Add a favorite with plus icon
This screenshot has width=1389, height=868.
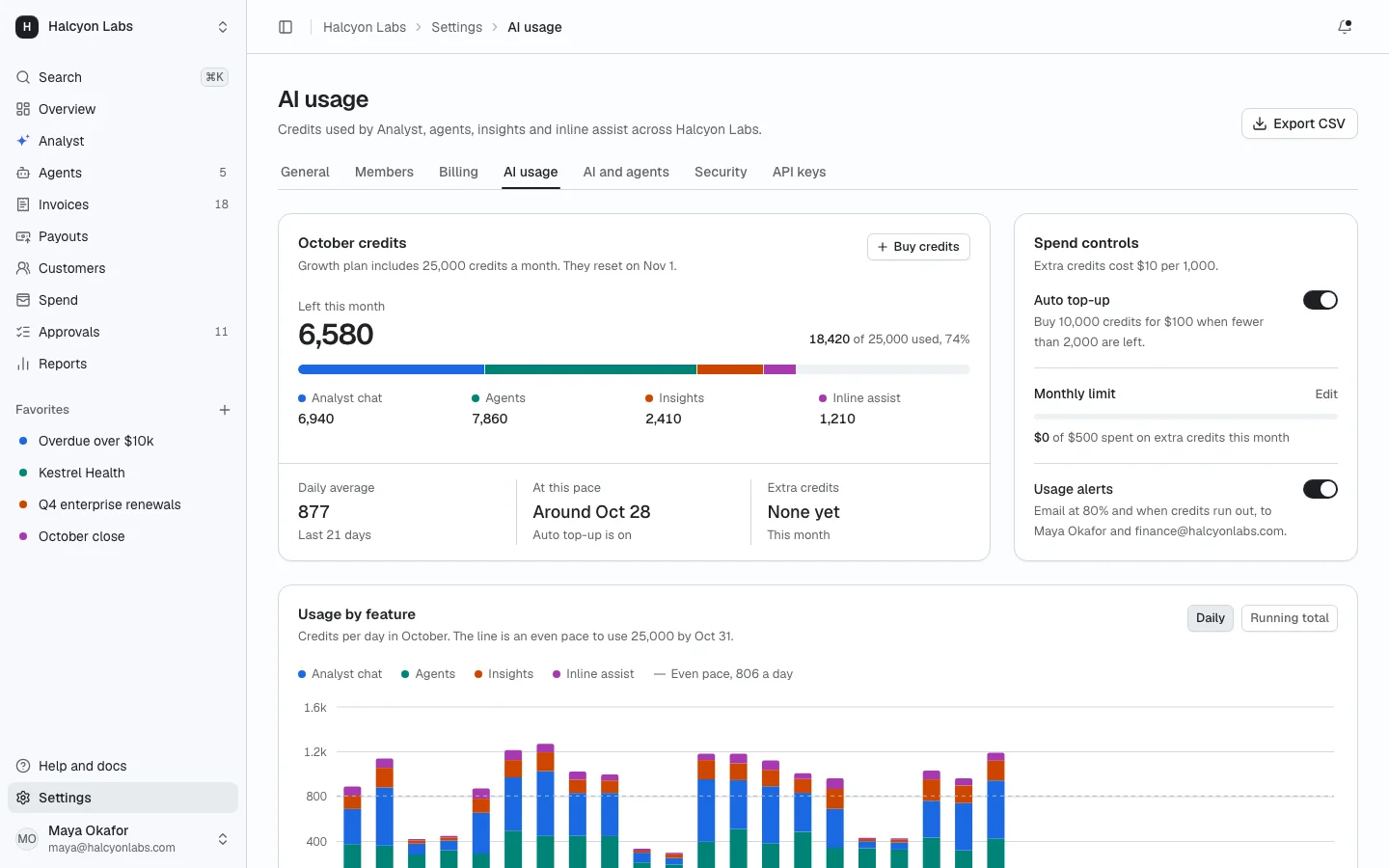point(225,410)
